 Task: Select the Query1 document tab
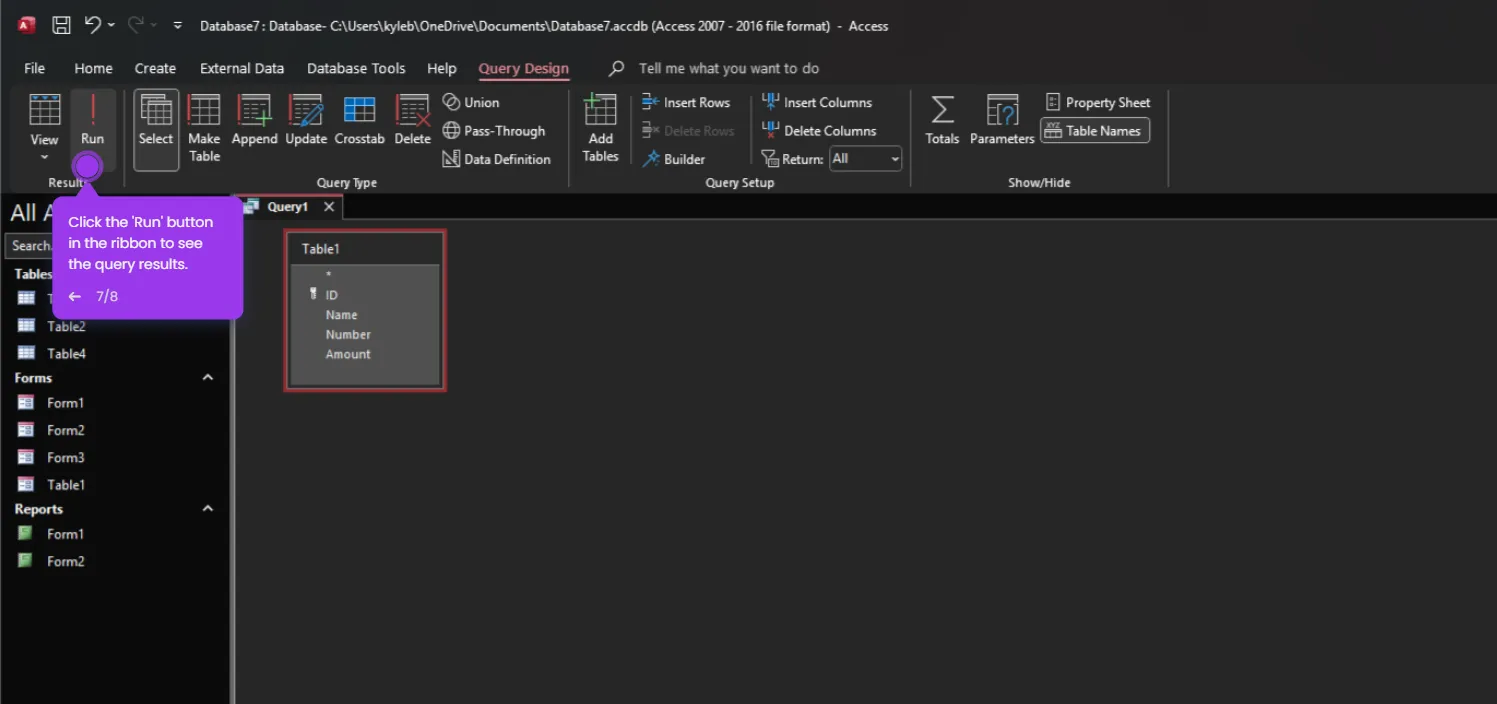(x=287, y=207)
